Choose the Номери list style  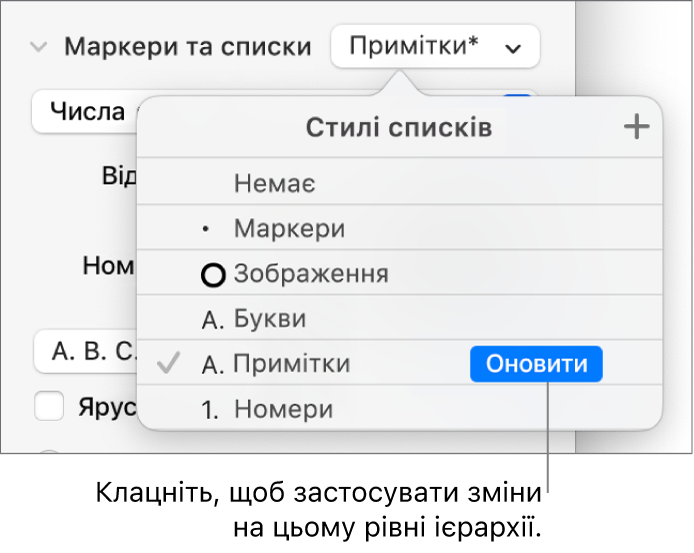coord(400,408)
